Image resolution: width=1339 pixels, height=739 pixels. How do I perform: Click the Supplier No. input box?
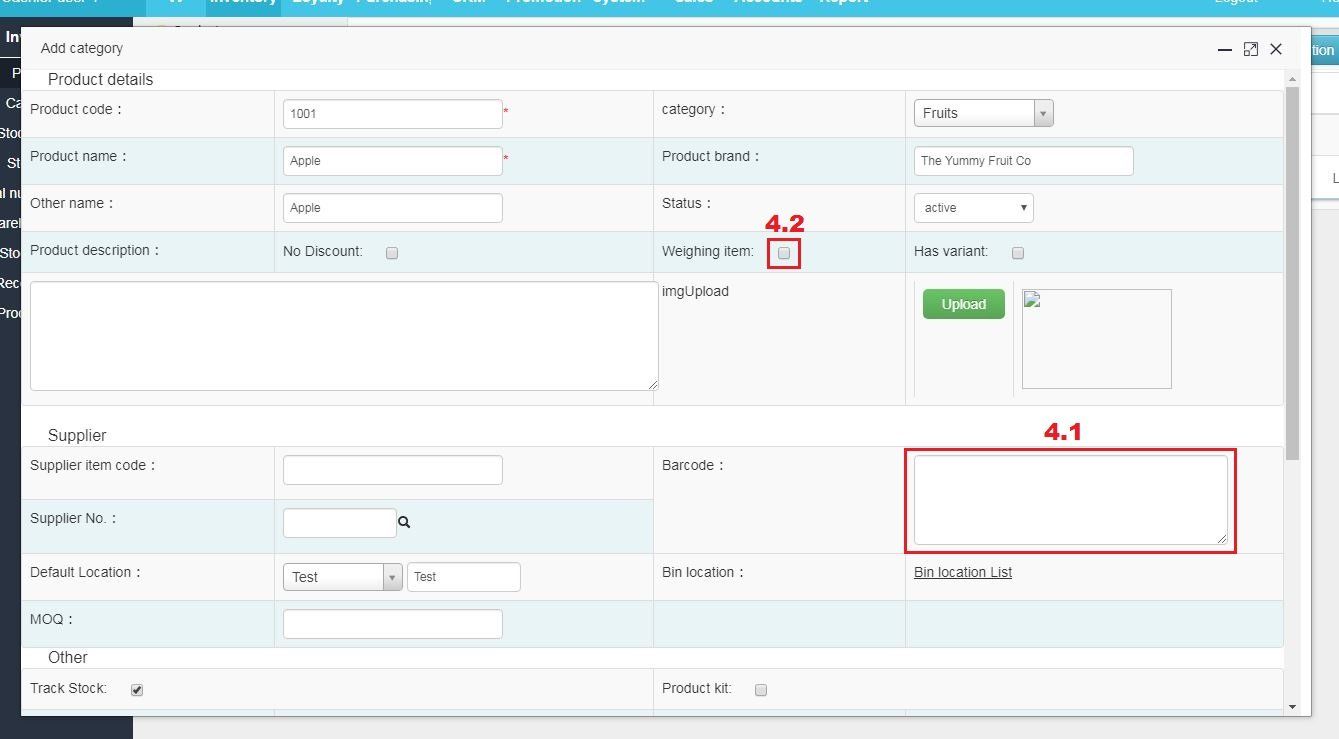coord(339,523)
